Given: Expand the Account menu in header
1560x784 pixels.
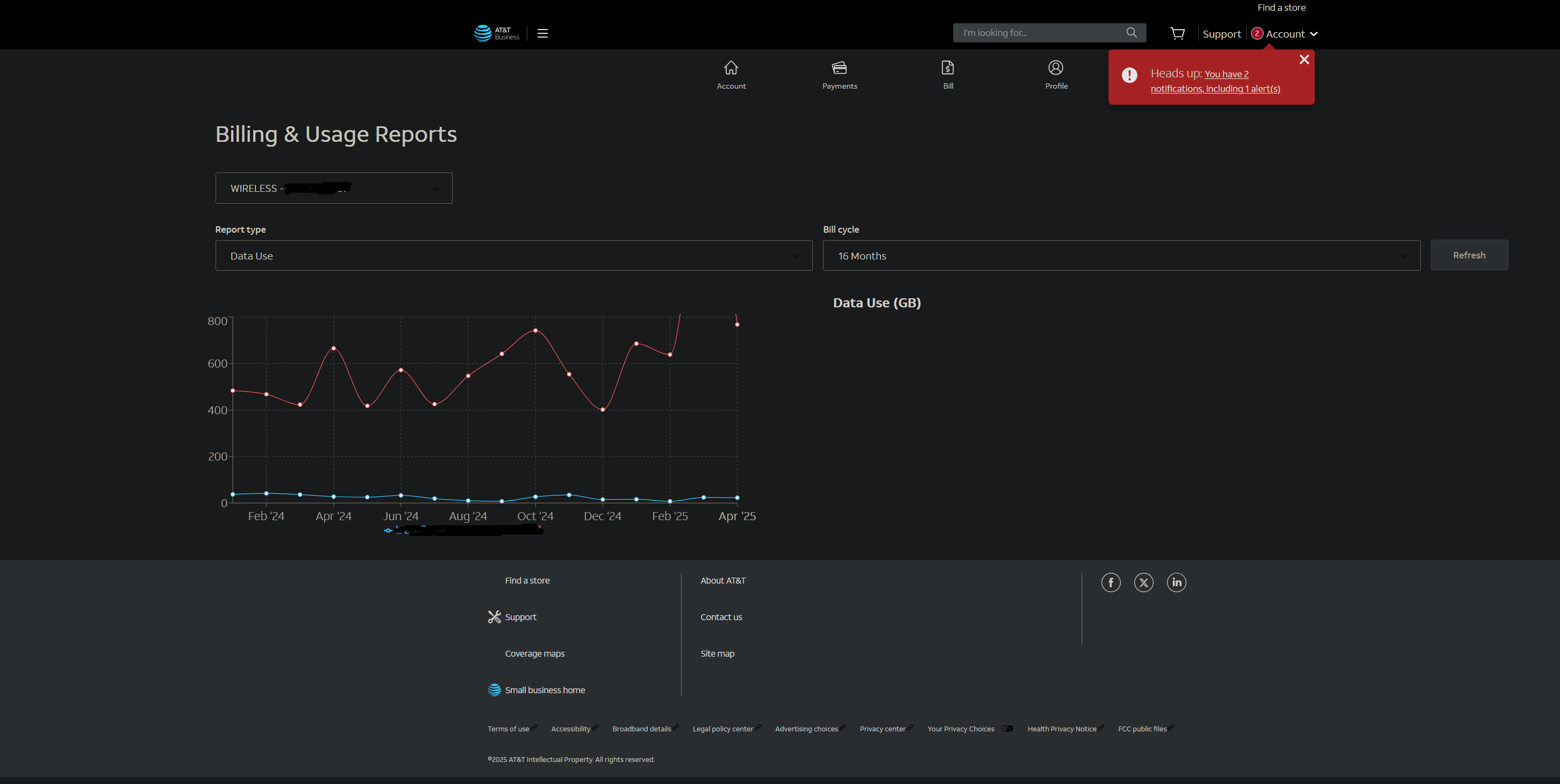Looking at the screenshot, I should point(1284,34).
